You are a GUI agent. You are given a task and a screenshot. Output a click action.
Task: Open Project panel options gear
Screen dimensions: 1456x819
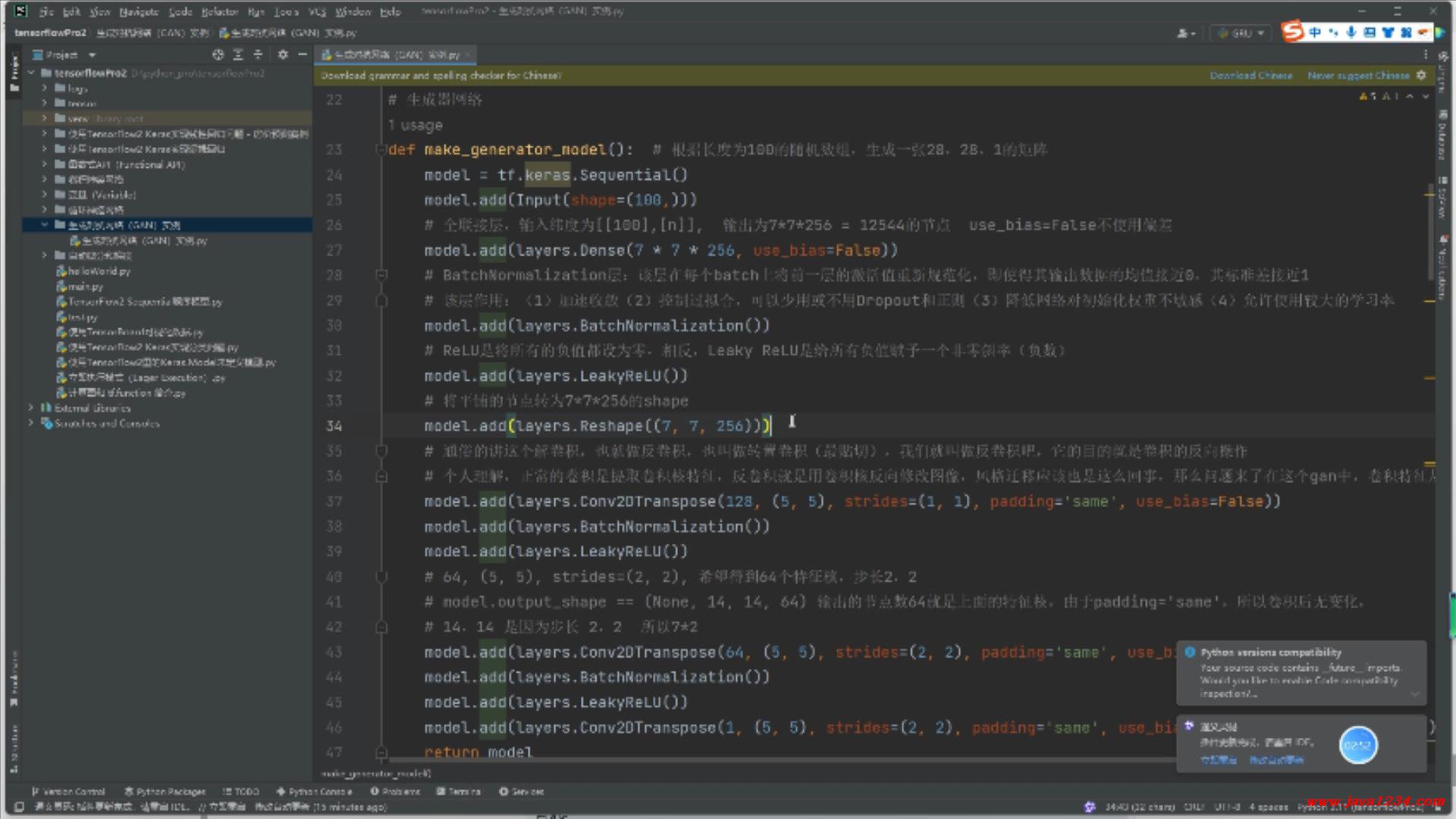(283, 55)
